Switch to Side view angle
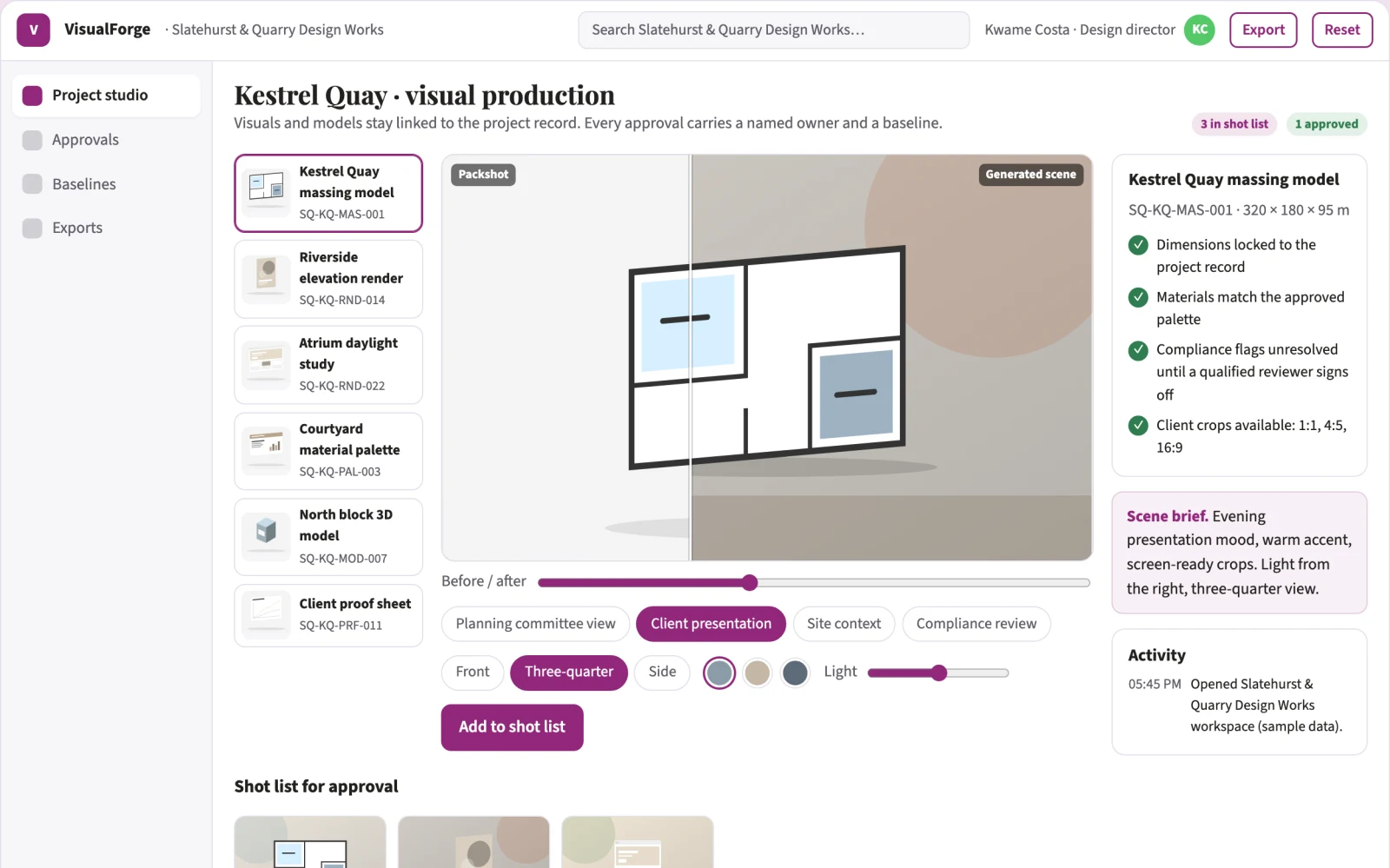1390x868 pixels. (662, 673)
